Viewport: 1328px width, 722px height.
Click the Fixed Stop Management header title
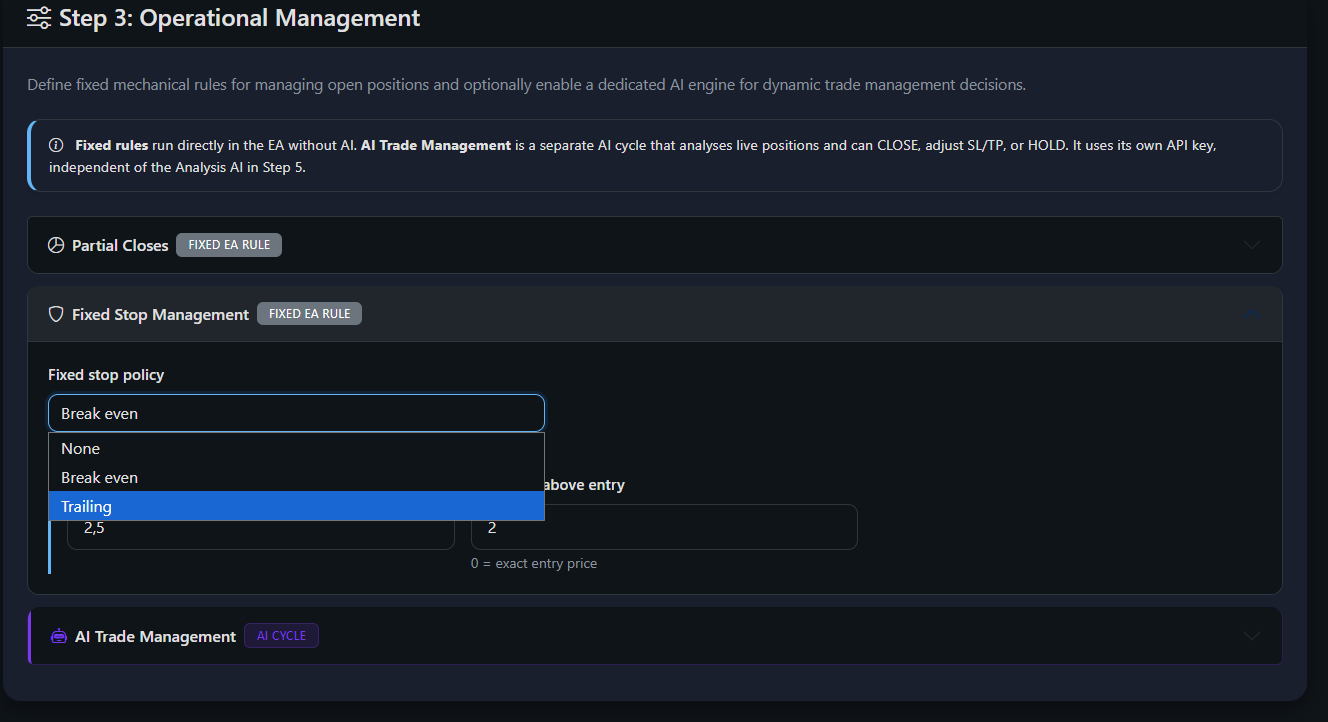(160, 314)
